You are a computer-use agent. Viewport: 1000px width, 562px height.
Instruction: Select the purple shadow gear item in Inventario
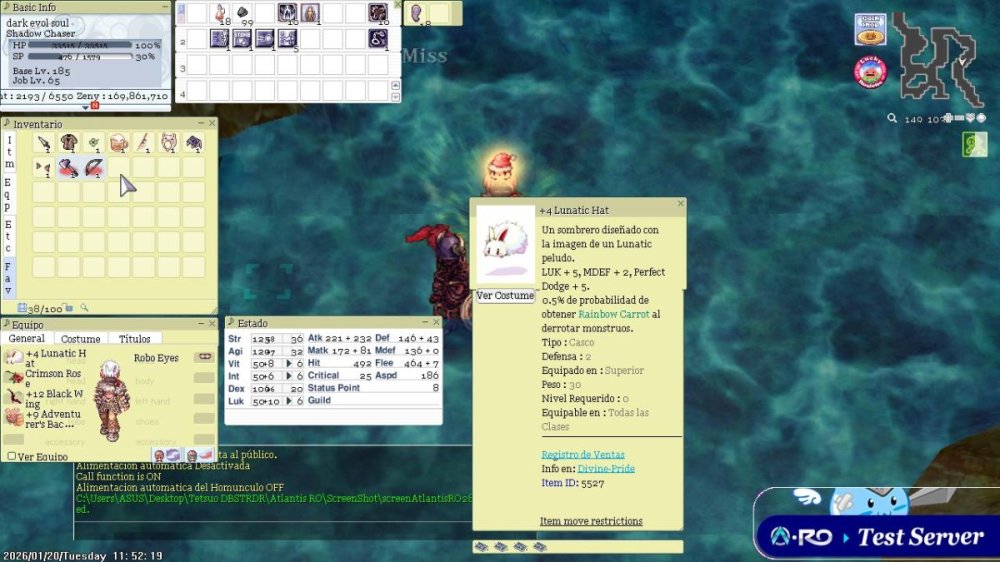coord(194,143)
